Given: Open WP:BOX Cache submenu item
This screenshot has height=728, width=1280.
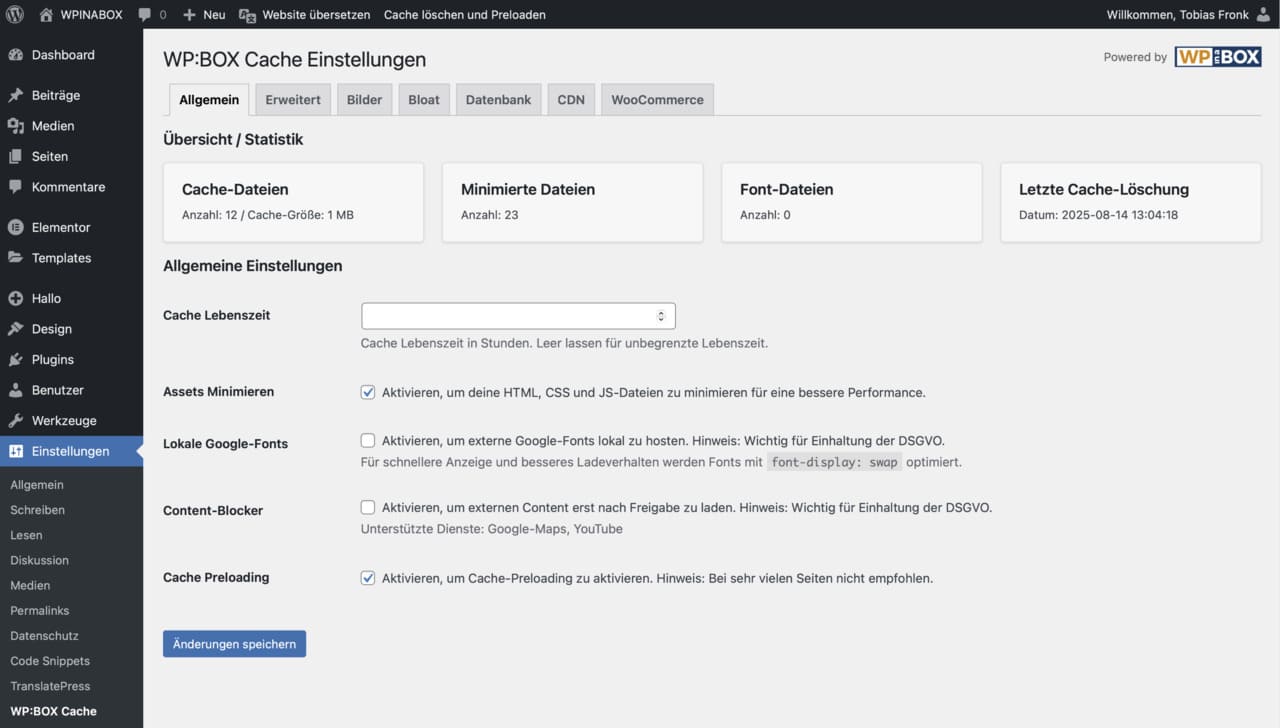Looking at the screenshot, I should 53,711.
